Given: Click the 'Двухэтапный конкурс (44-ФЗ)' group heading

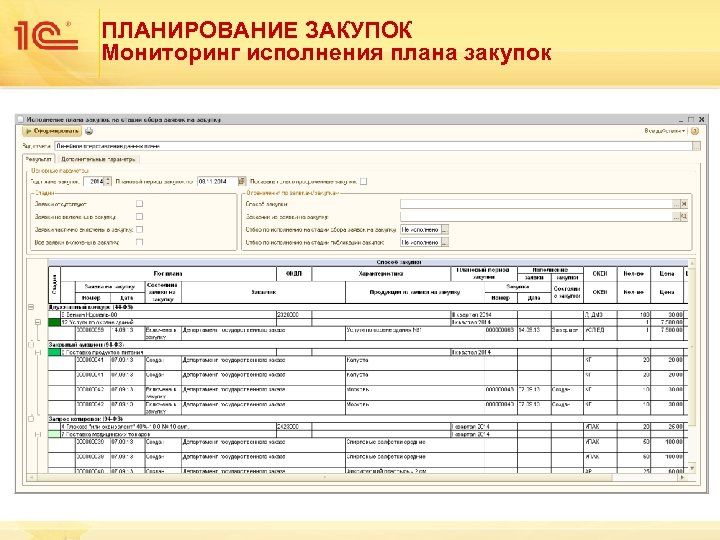Looking at the screenshot, I should click(x=90, y=307).
